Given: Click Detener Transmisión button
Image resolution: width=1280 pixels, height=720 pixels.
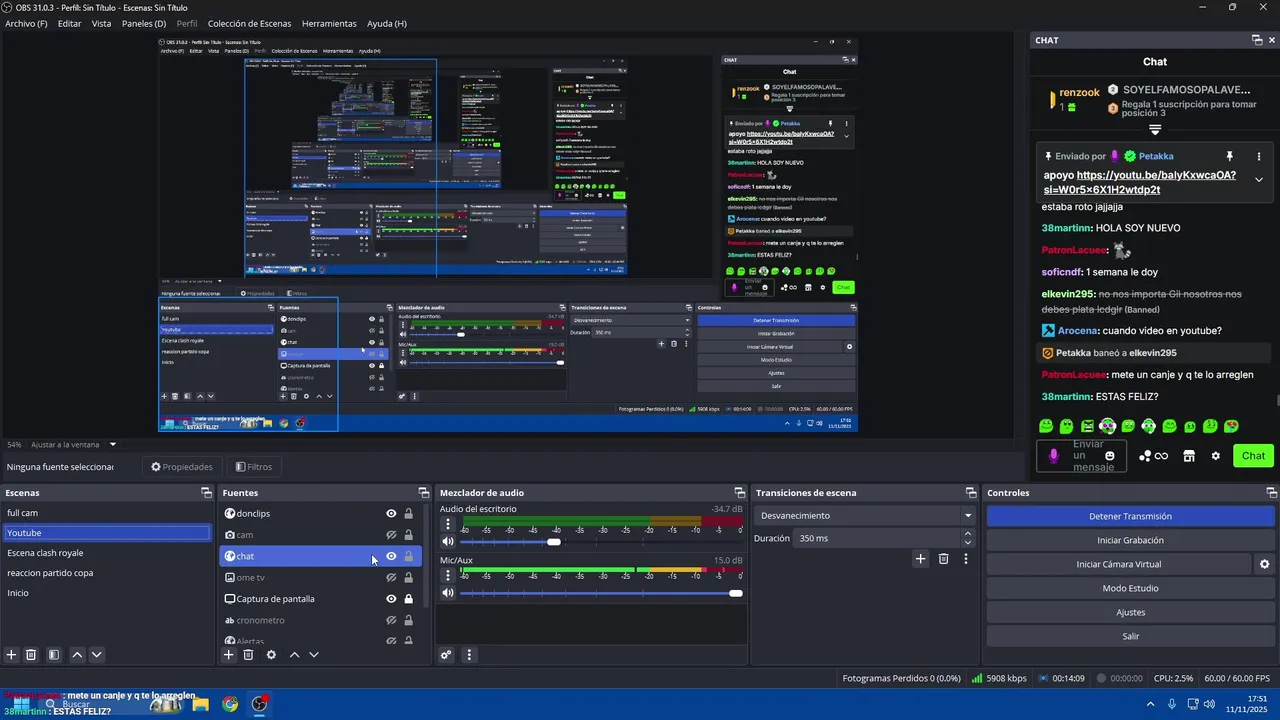Looking at the screenshot, I should click(x=1130, y=516).
